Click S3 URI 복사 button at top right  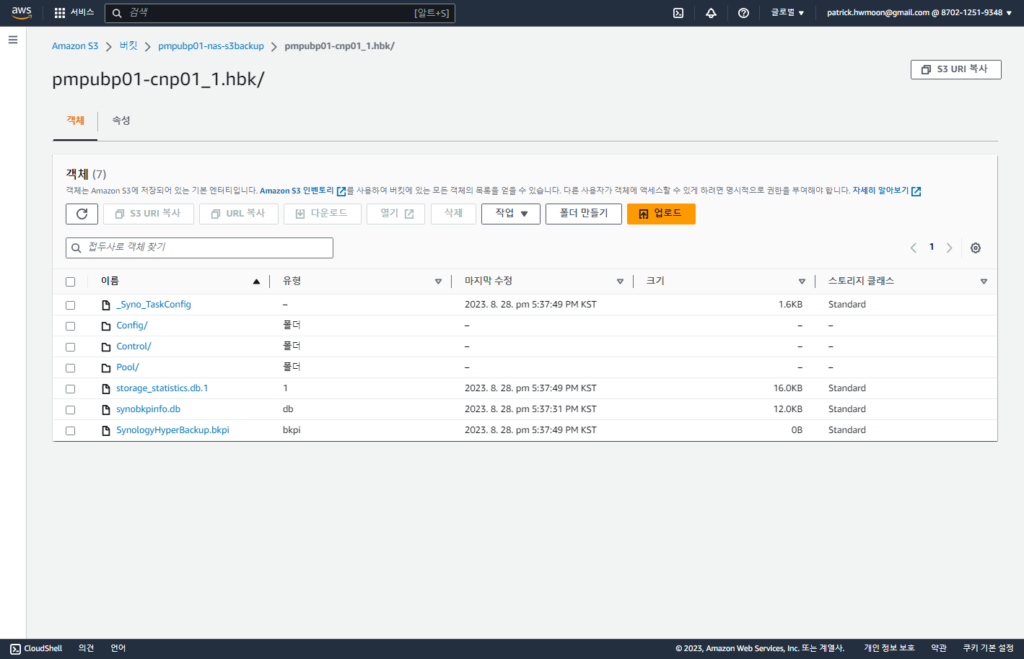(x=955, y=69)
